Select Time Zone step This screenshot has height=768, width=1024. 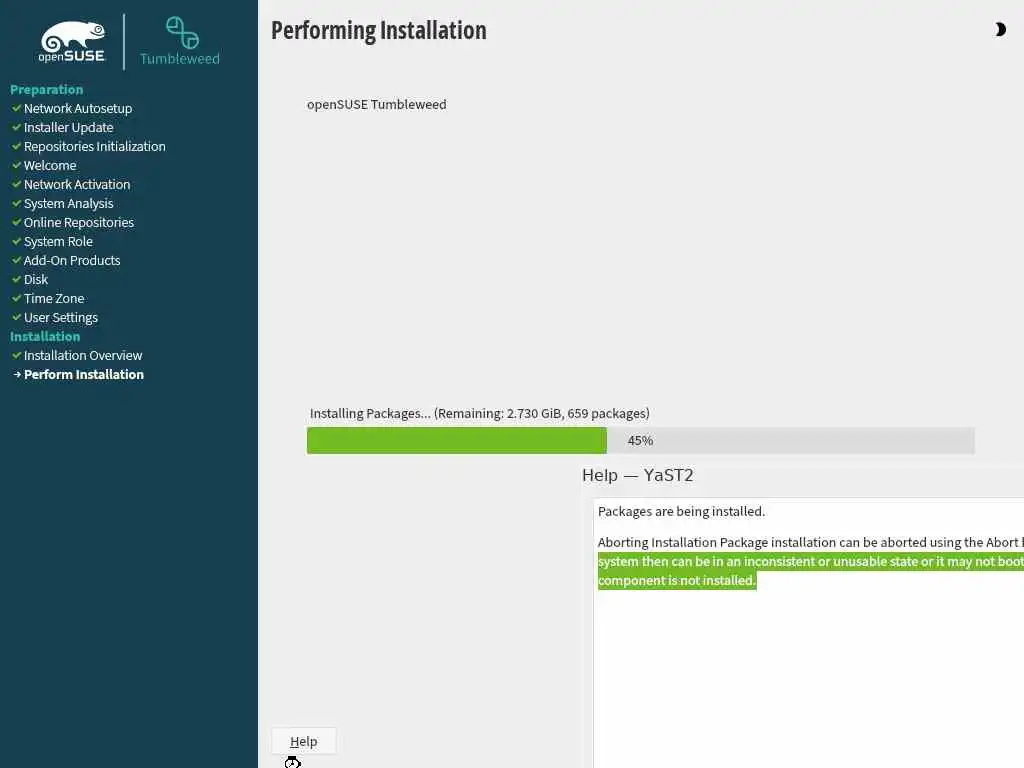coord(54,298)
